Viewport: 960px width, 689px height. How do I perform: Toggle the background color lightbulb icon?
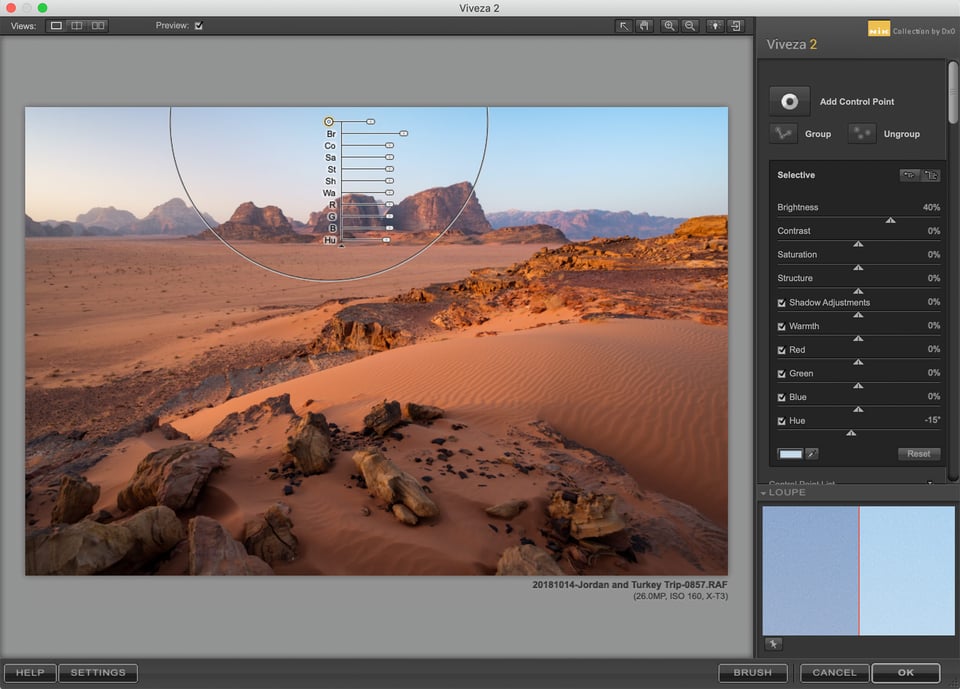[x=714, y=26]
